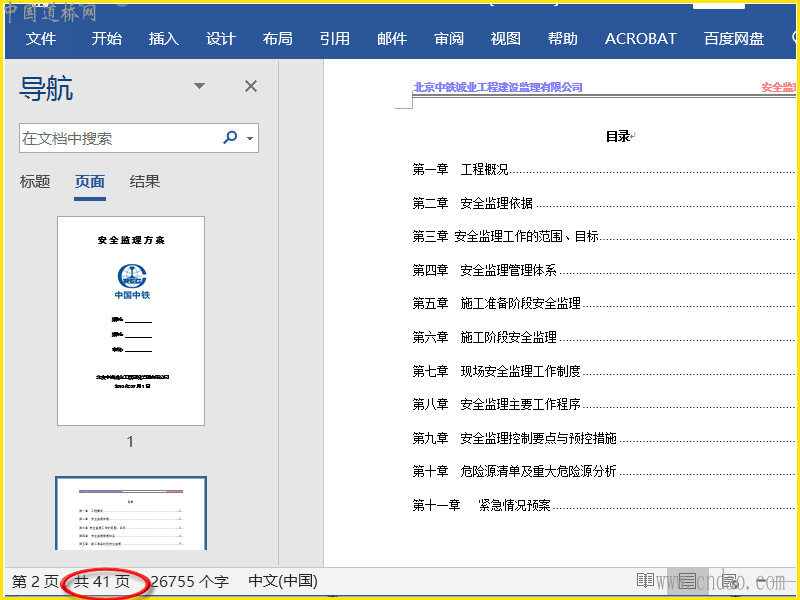Switch to the 视图 ribbon tab

(506, 39)
